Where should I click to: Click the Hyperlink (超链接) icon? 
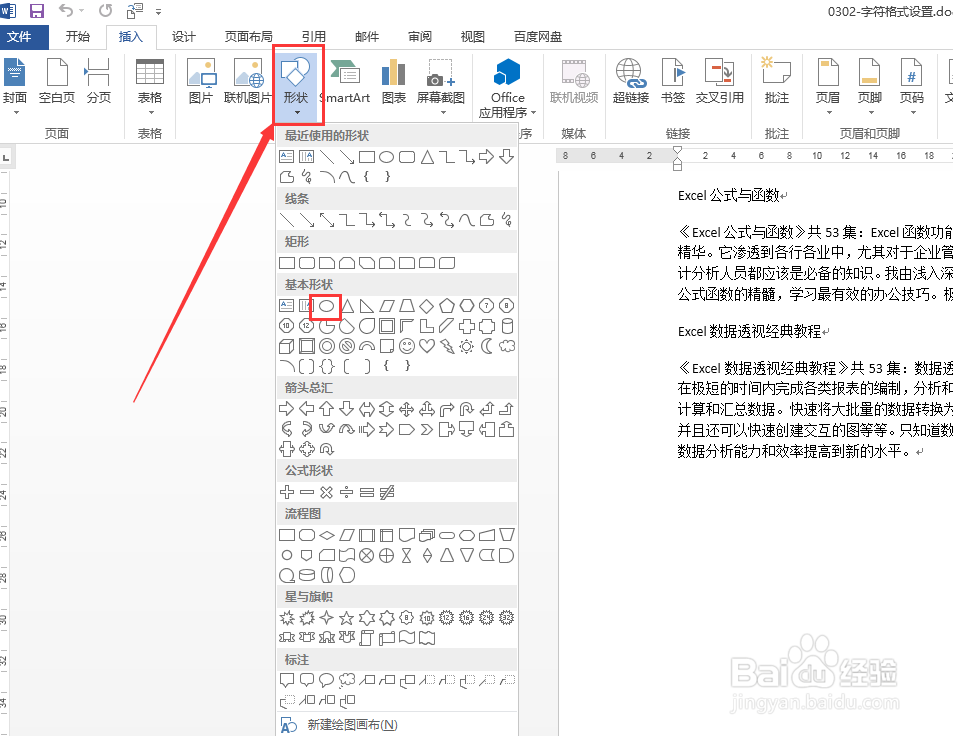(x=630, y=82)
